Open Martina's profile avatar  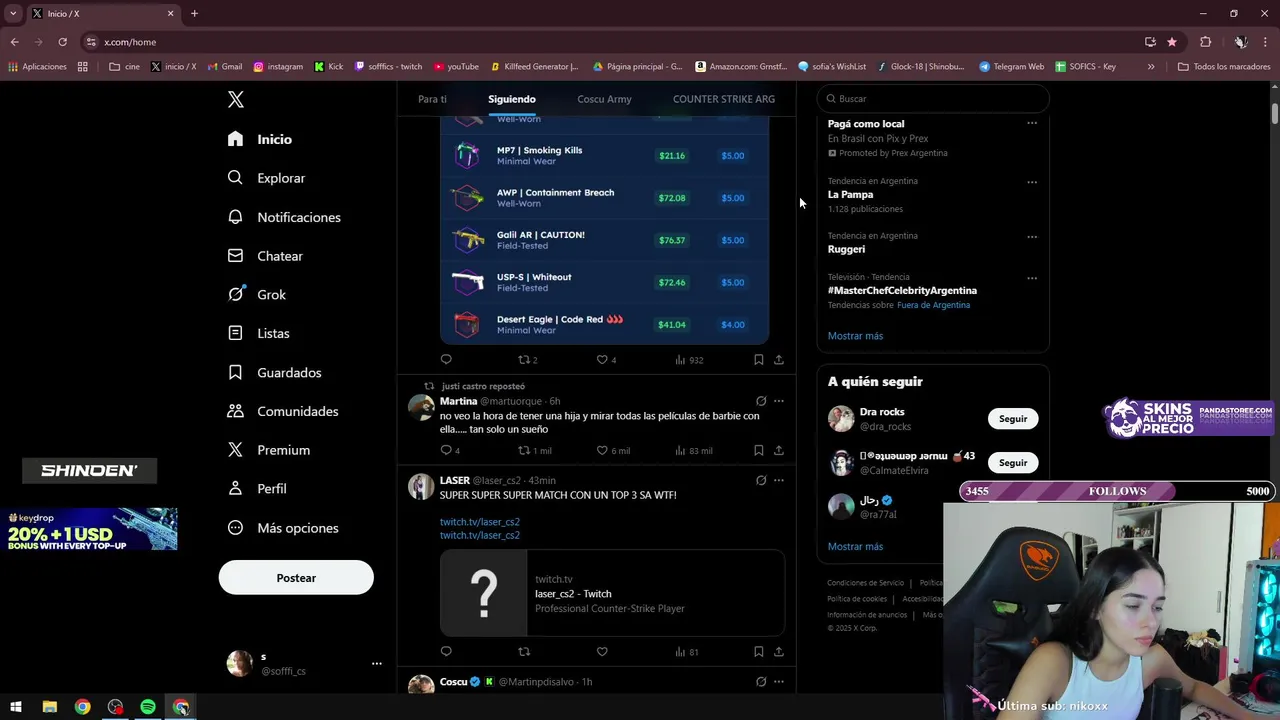(421, 407)
